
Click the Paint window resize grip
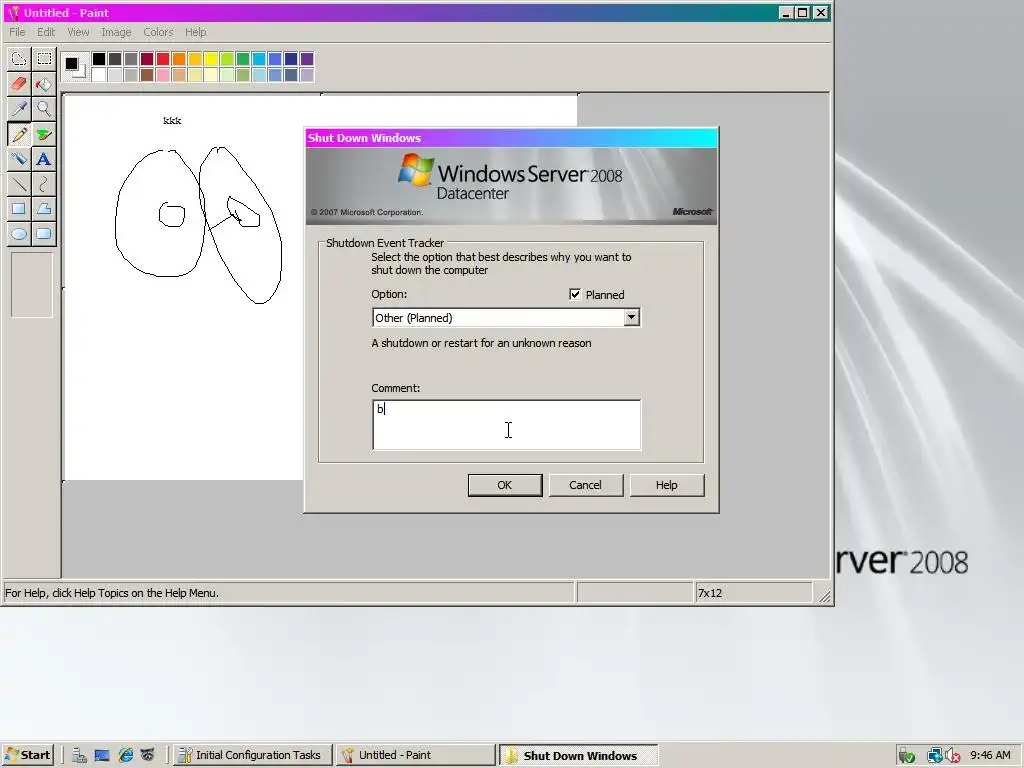(825, 596)
